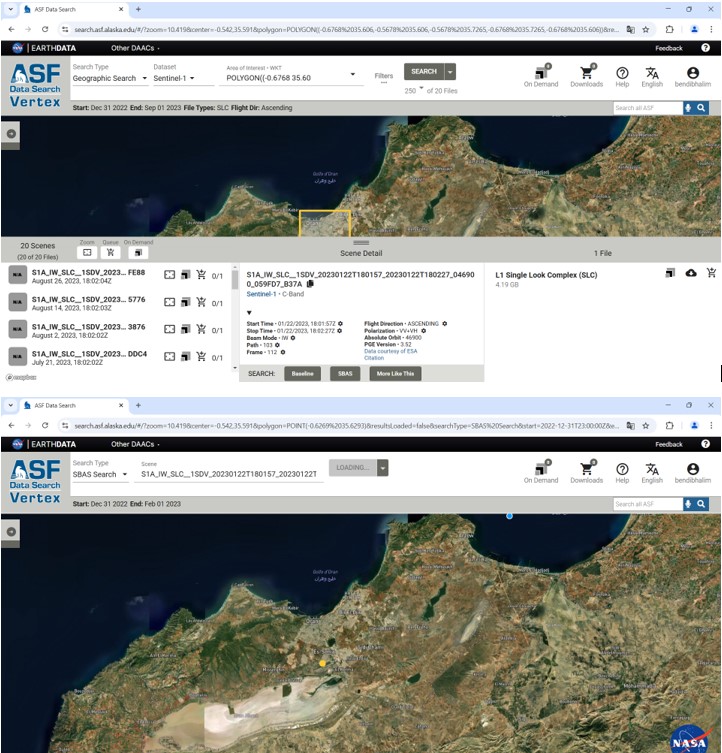Add L1 SLC file to On Demand queue

coord(670,273)
